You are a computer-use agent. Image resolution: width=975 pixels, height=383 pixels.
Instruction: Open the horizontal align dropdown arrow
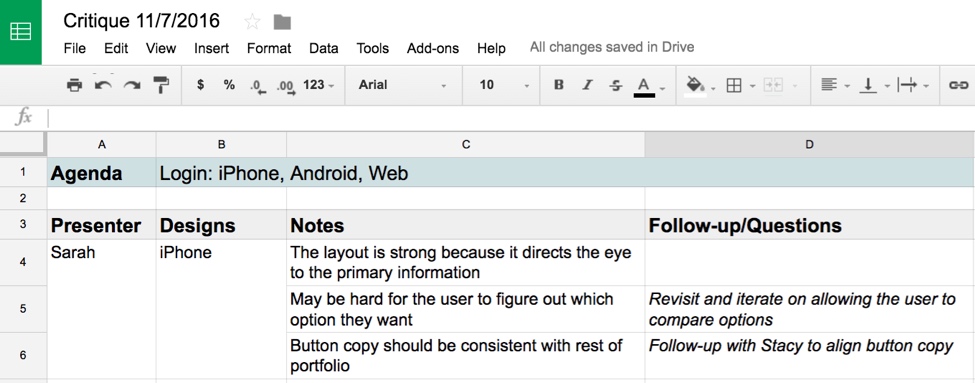point(847,86)
